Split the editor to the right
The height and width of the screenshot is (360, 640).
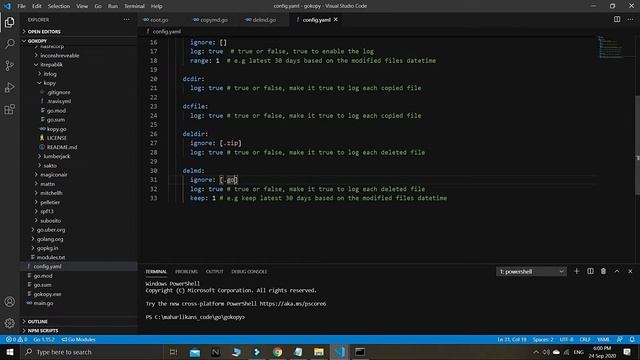617,19
